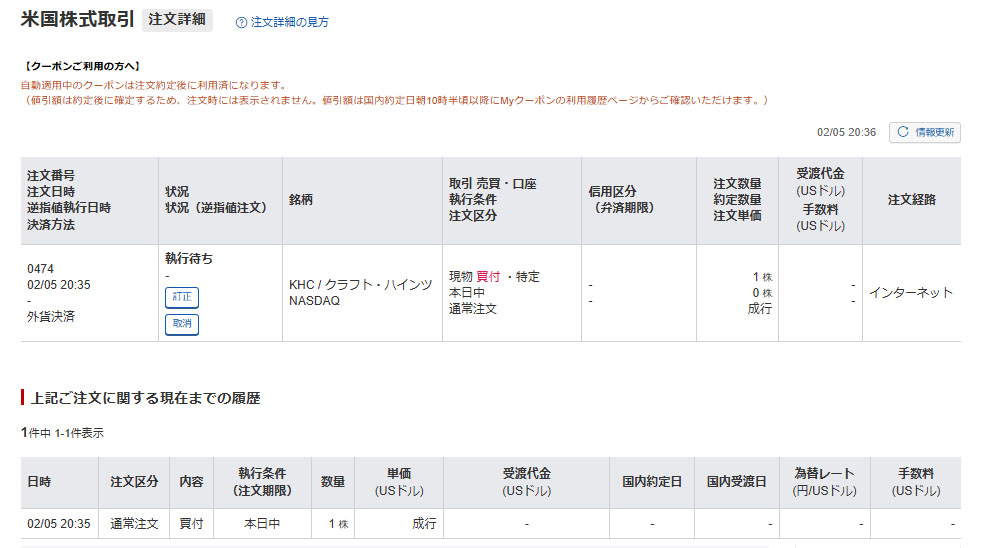981x548 pixels.
Task: Click the question mark help icon
Action: (241, 22)
